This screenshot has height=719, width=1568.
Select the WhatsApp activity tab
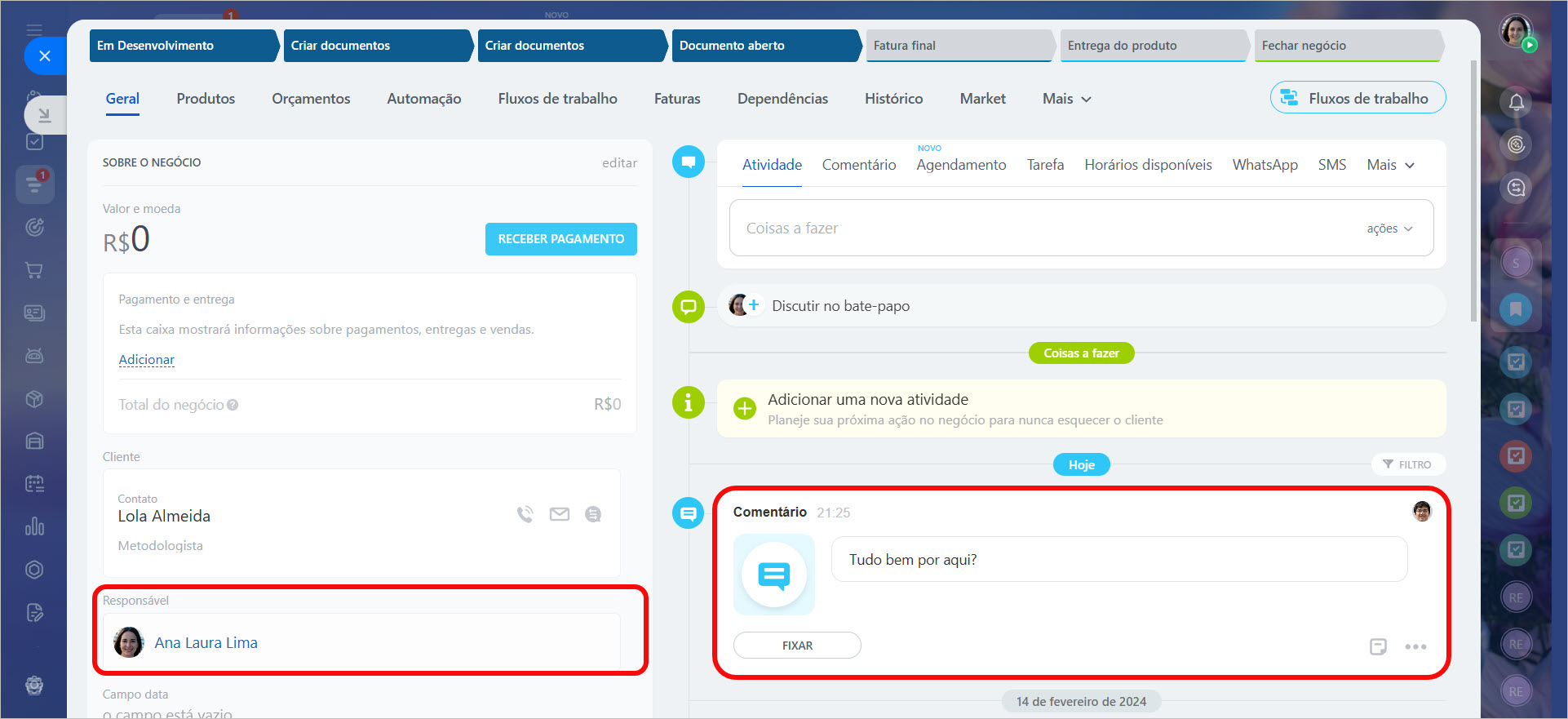(x=1265, y=165)
